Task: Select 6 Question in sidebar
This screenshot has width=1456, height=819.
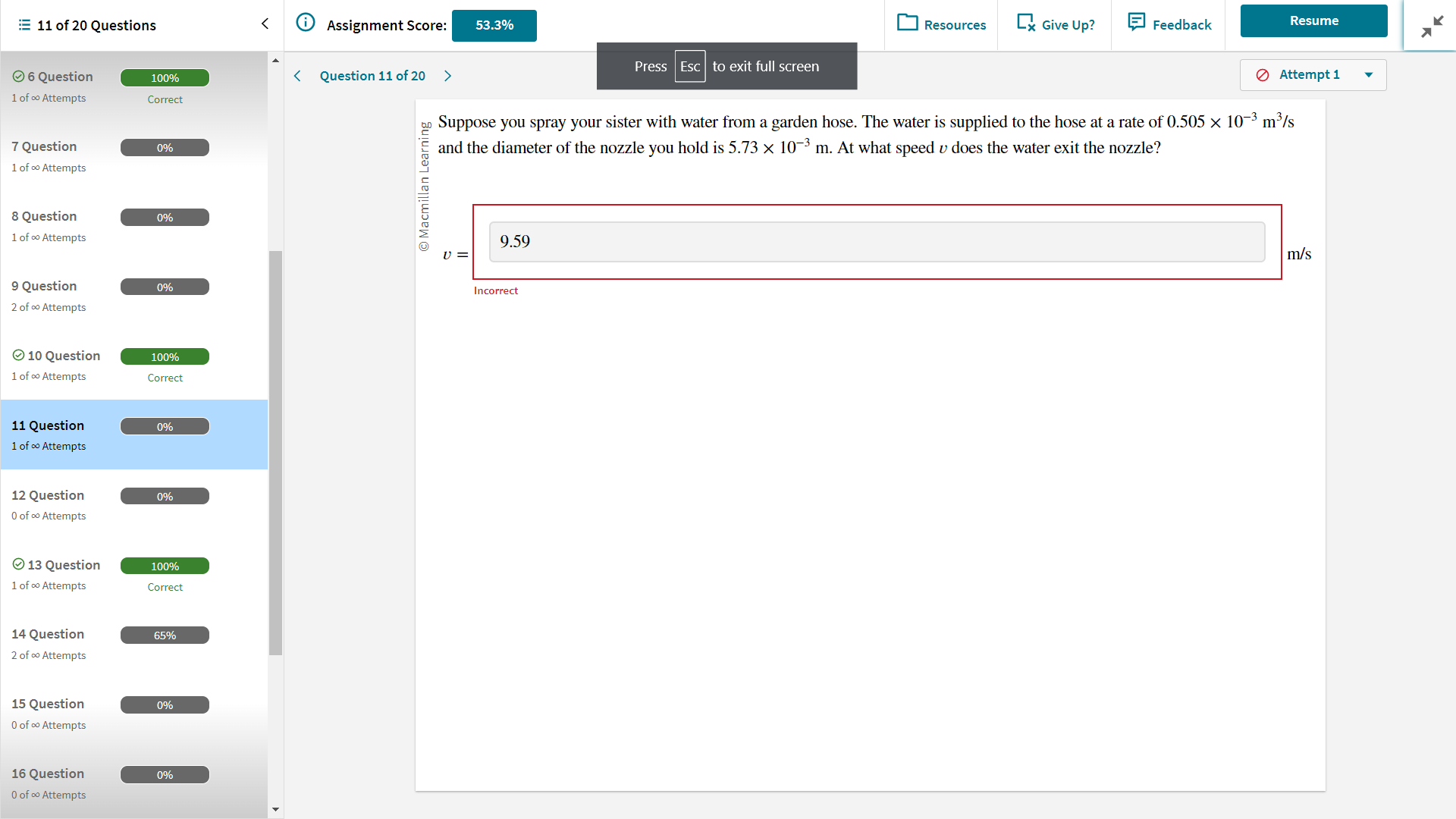Action: click(x=60, y=77)
